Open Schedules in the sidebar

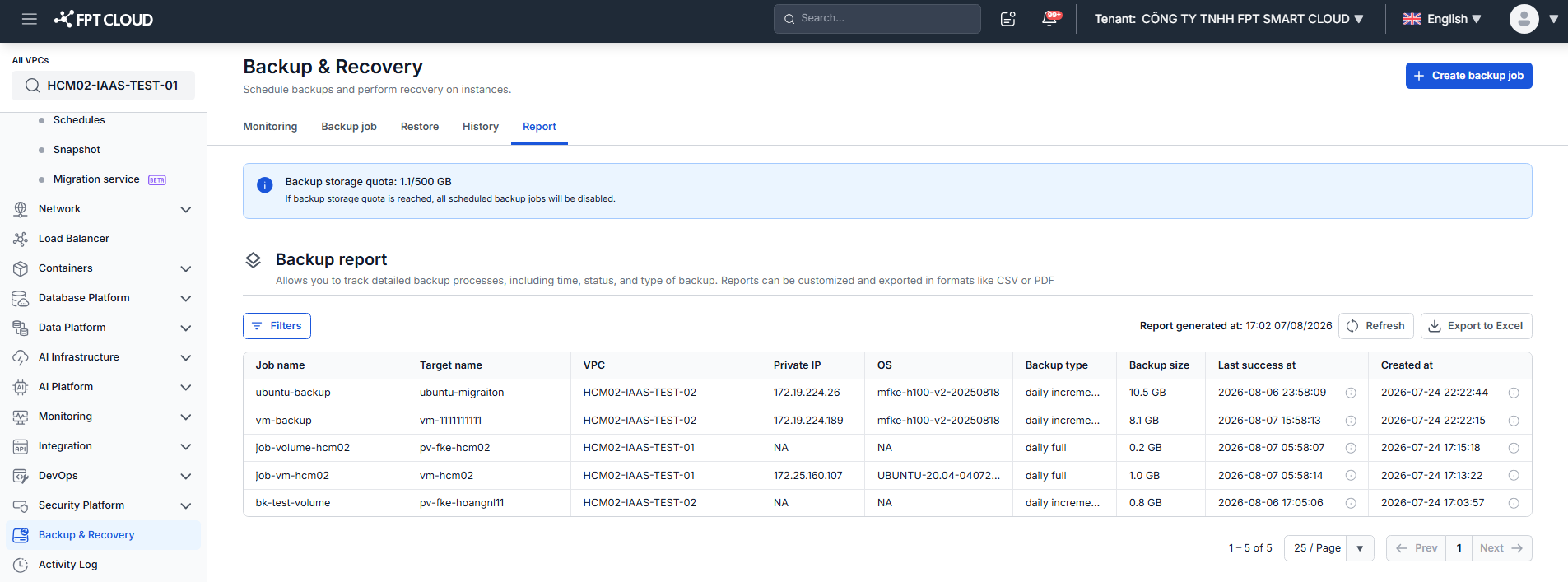click(x=79, y=120)
